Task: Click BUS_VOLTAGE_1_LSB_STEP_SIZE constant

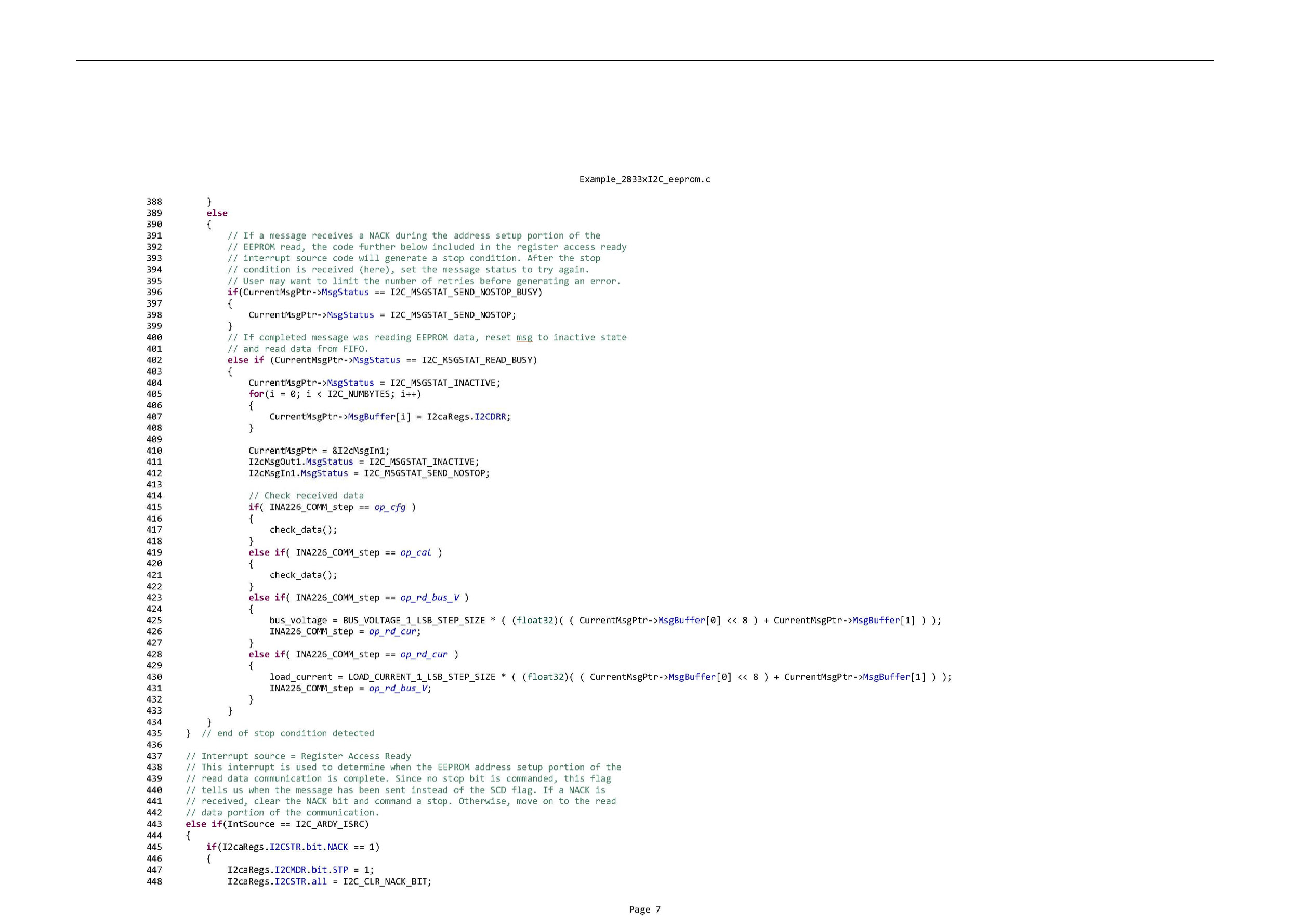Action: tap(414, 621)
